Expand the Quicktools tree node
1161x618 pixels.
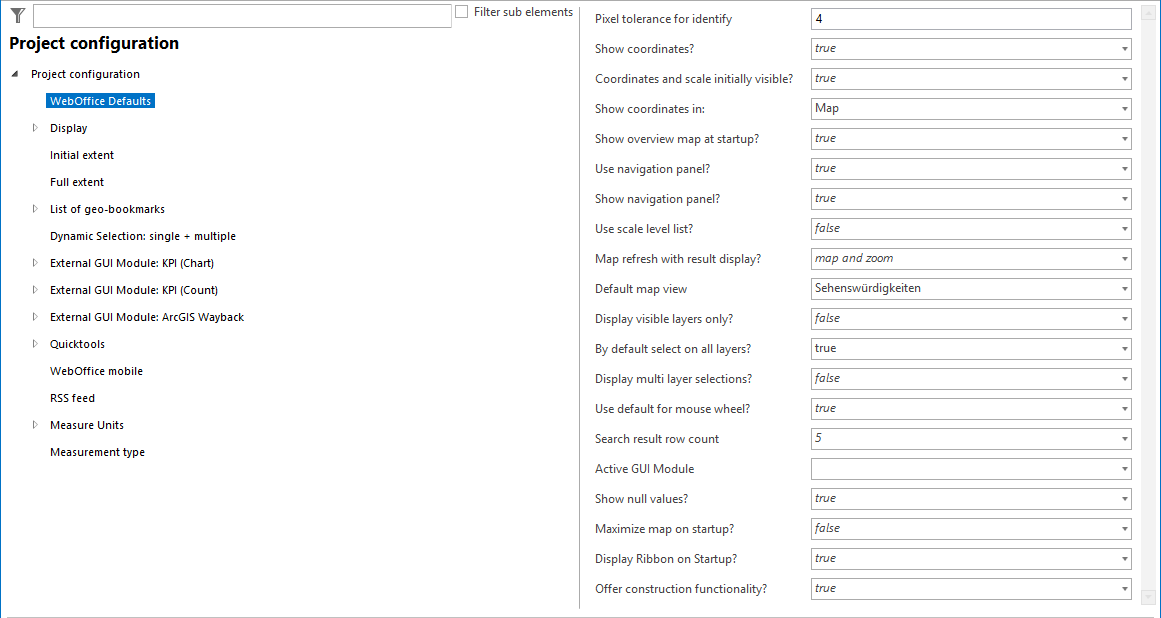[x=33, y=343]
